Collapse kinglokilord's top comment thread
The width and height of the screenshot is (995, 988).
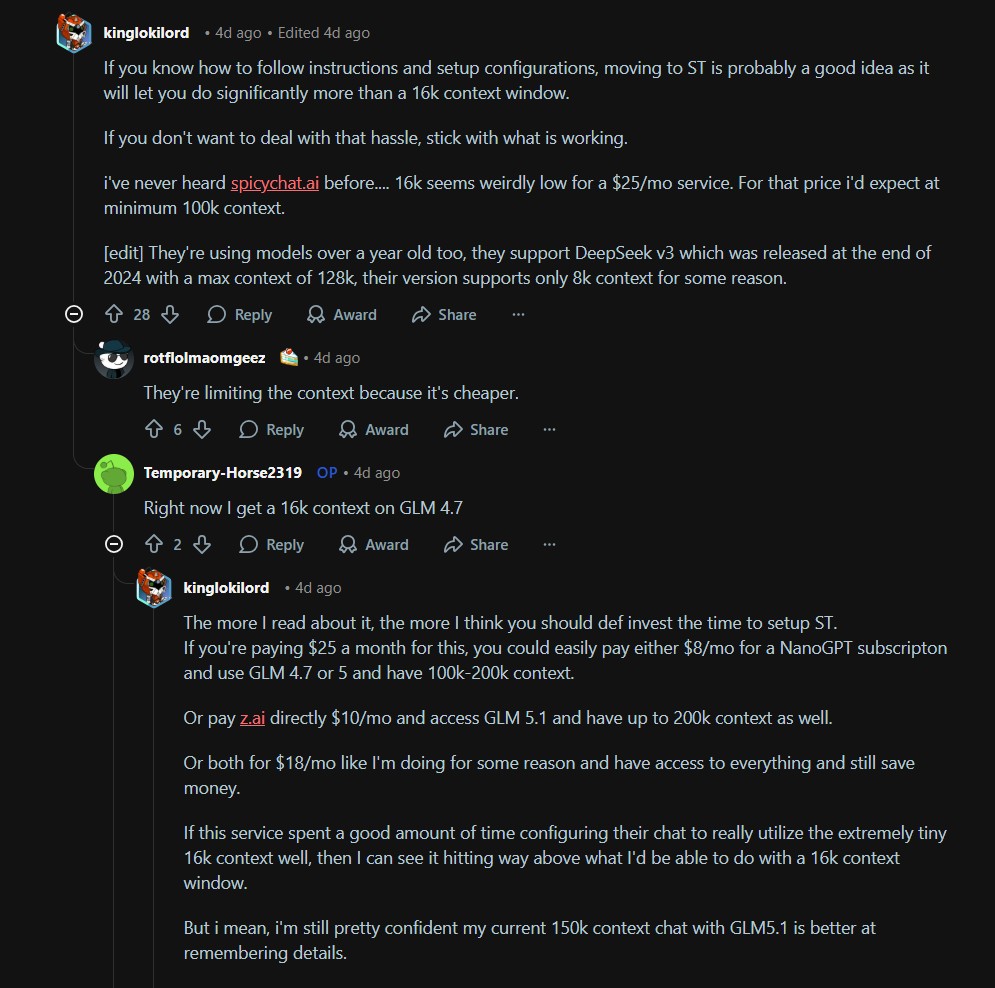coord(74,315)
